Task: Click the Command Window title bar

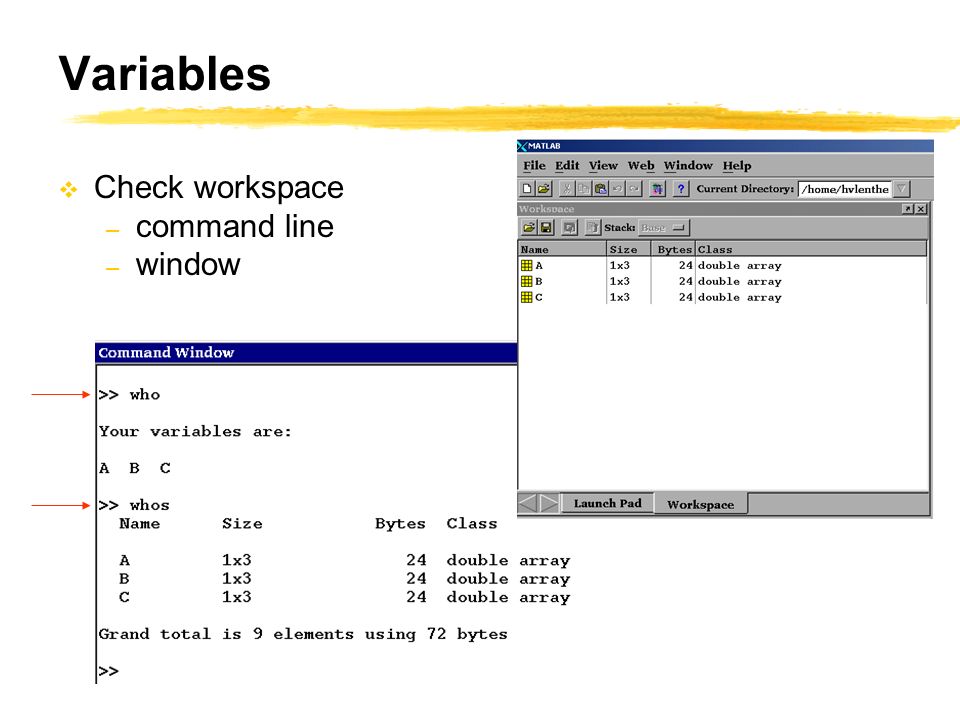Action: click(306, 353)
